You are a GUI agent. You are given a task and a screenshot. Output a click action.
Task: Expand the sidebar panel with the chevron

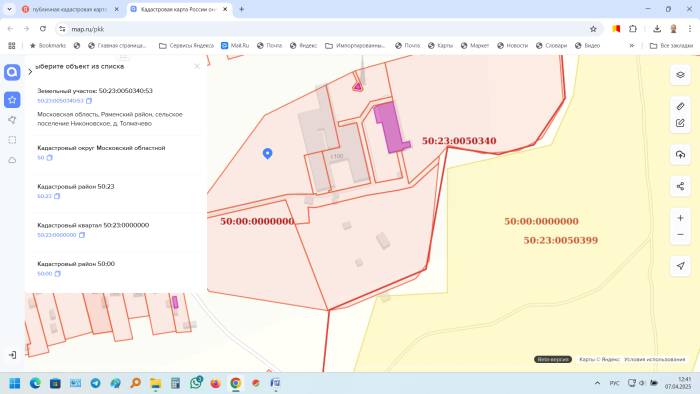30,71
